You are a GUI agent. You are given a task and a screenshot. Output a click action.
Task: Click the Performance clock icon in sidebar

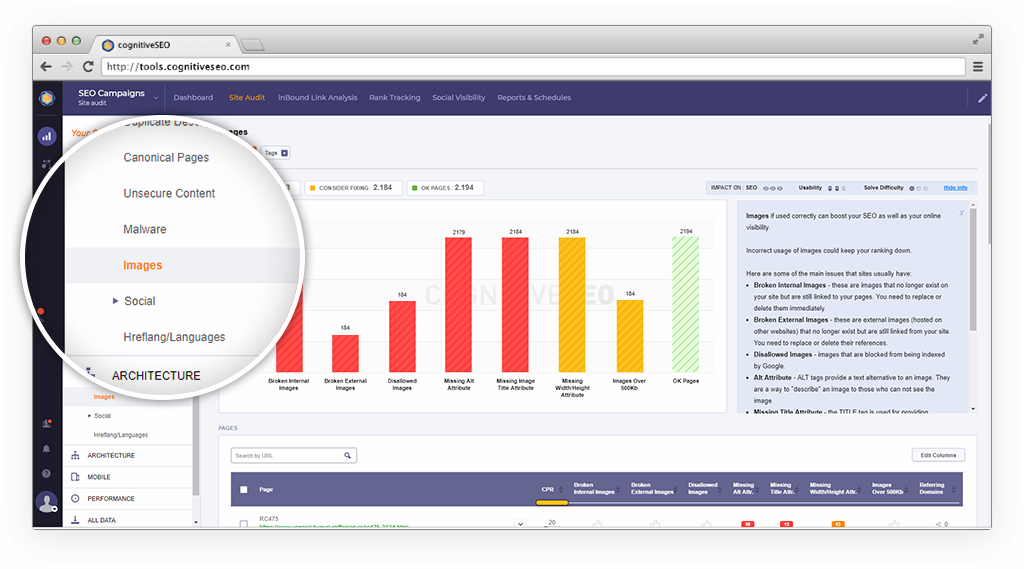pos(75,498)
